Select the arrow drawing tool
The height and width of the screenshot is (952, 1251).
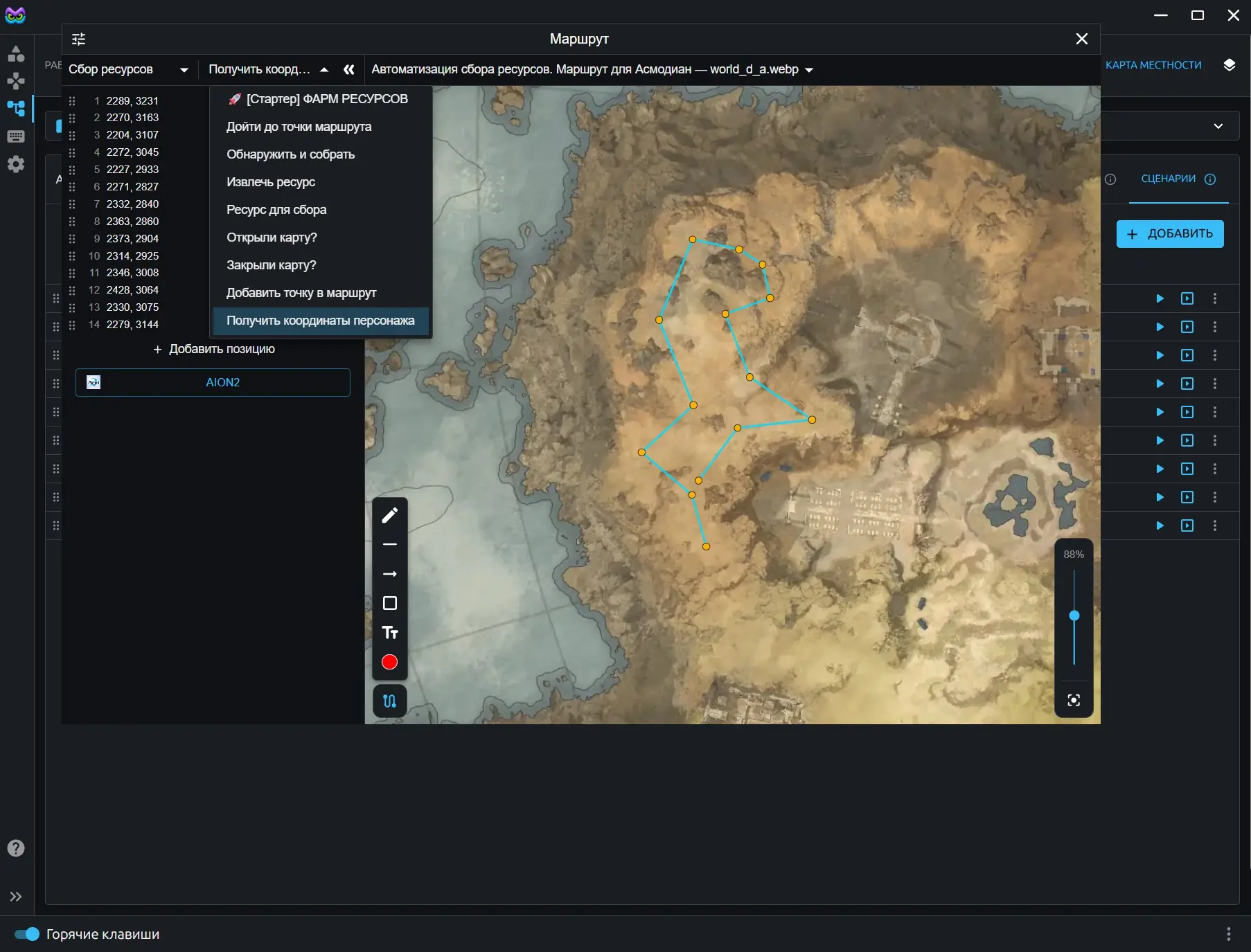pyautogui.click(x=390, y=574)
